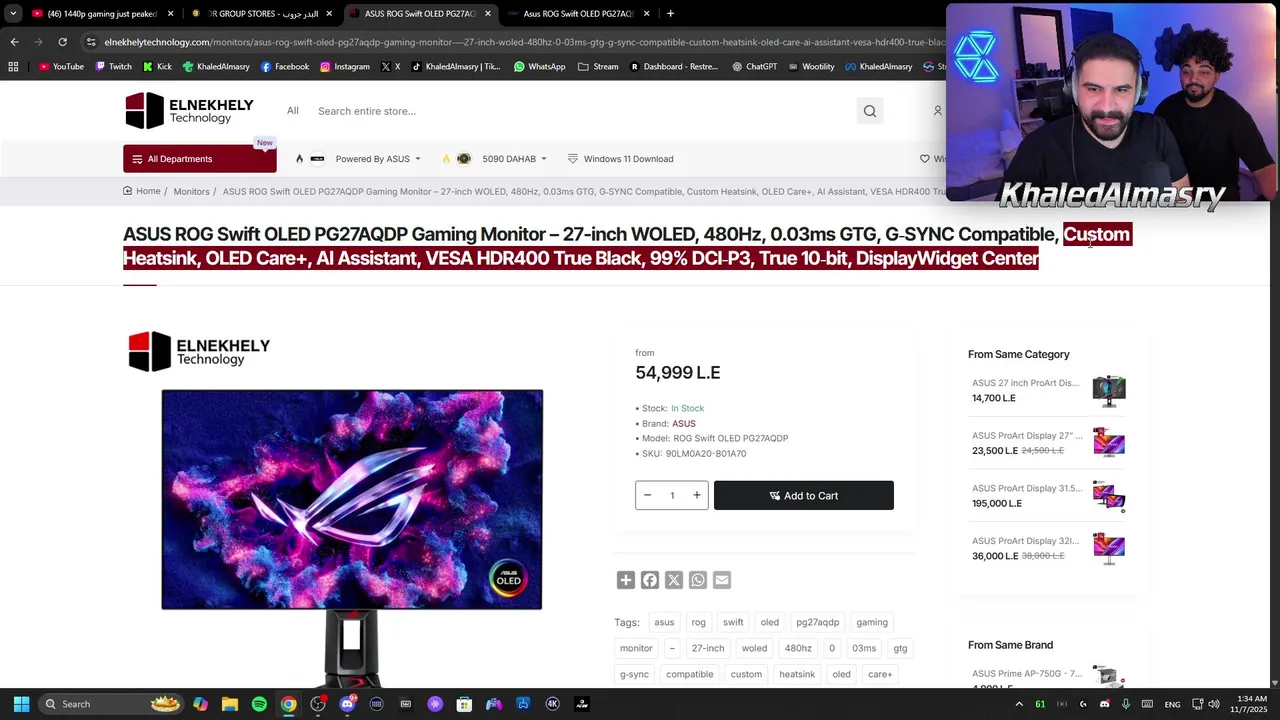Screen dimensions: 1280x720
Task: Open the Twitch bookmark
Action: (x=113, y=67)
